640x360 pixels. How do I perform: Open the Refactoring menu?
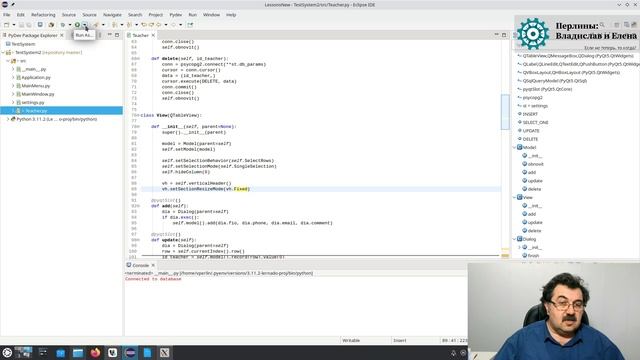[x=43, y=15]
